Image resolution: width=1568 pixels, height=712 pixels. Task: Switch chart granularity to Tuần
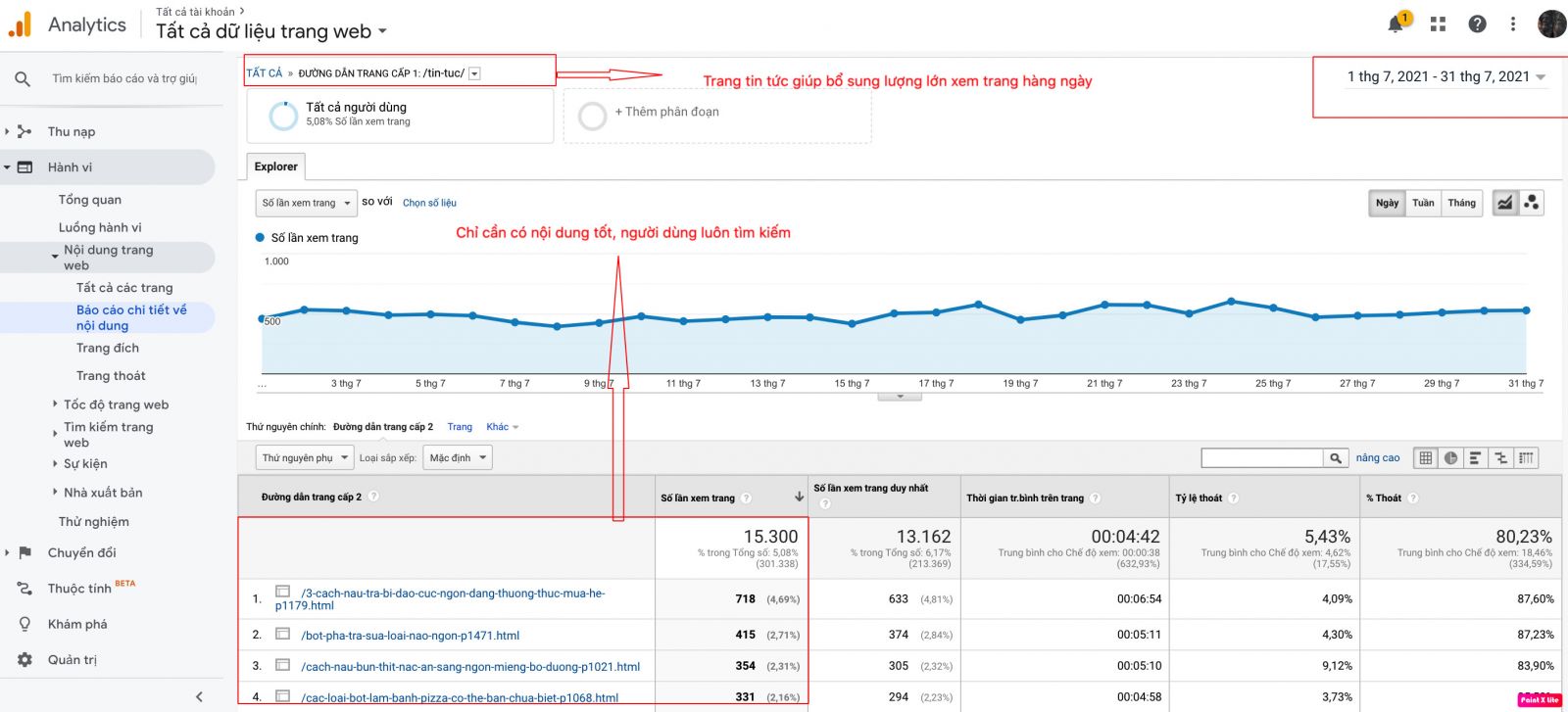tap(1423, 203)
